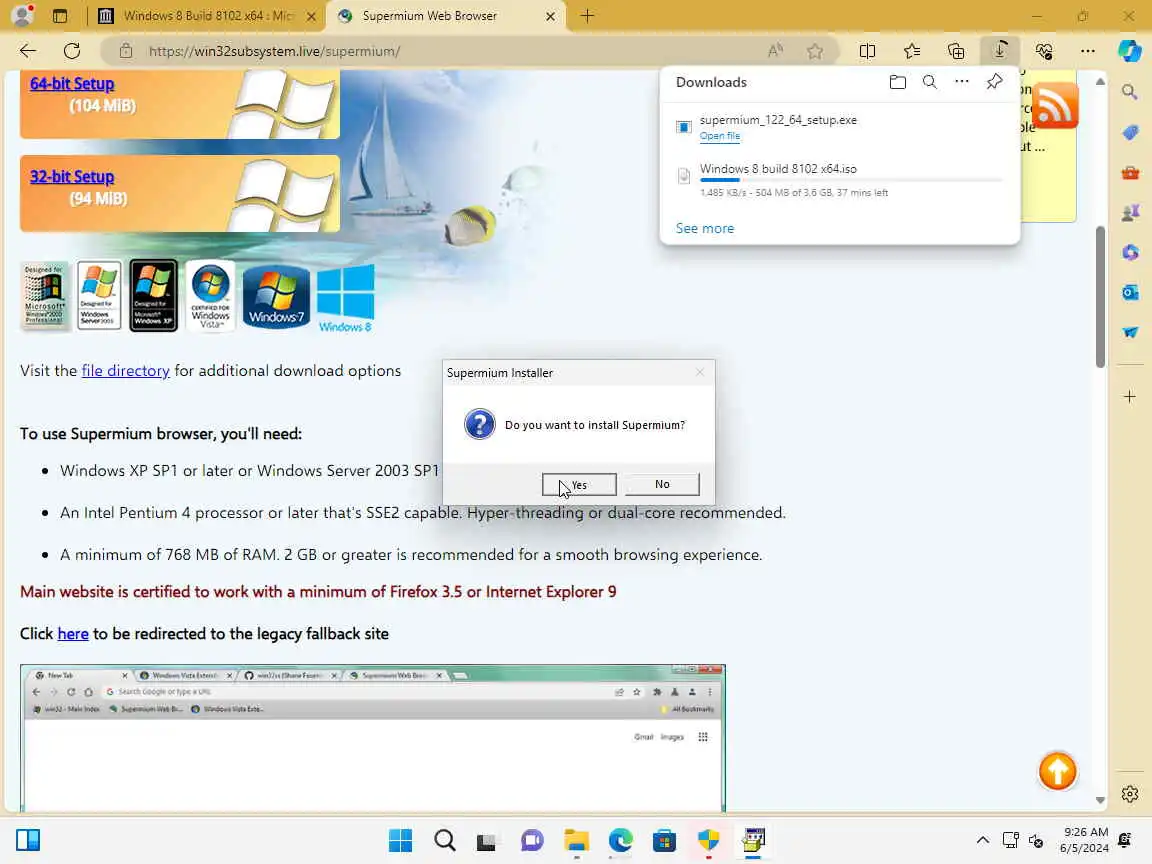Add a site to sidebar with plus
This screenshot has height=864, width=1152.
tap(1130, 397)
